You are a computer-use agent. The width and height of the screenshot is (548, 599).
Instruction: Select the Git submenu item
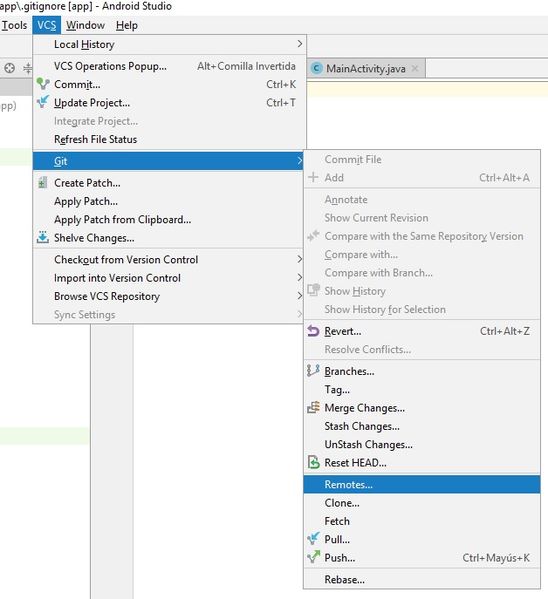click(168, 161)
